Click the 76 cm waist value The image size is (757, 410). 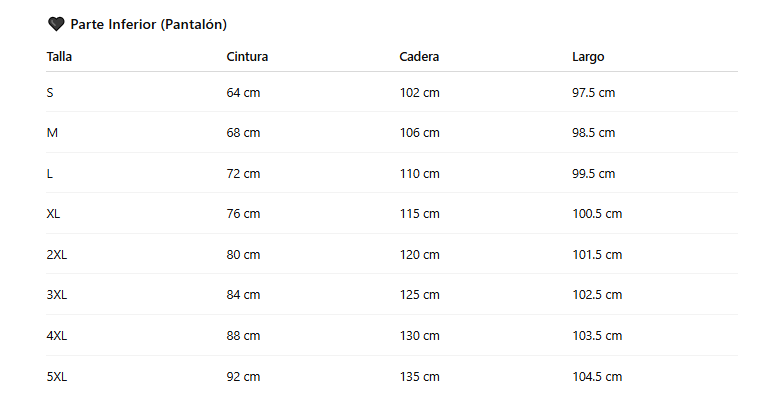[243, 214]
